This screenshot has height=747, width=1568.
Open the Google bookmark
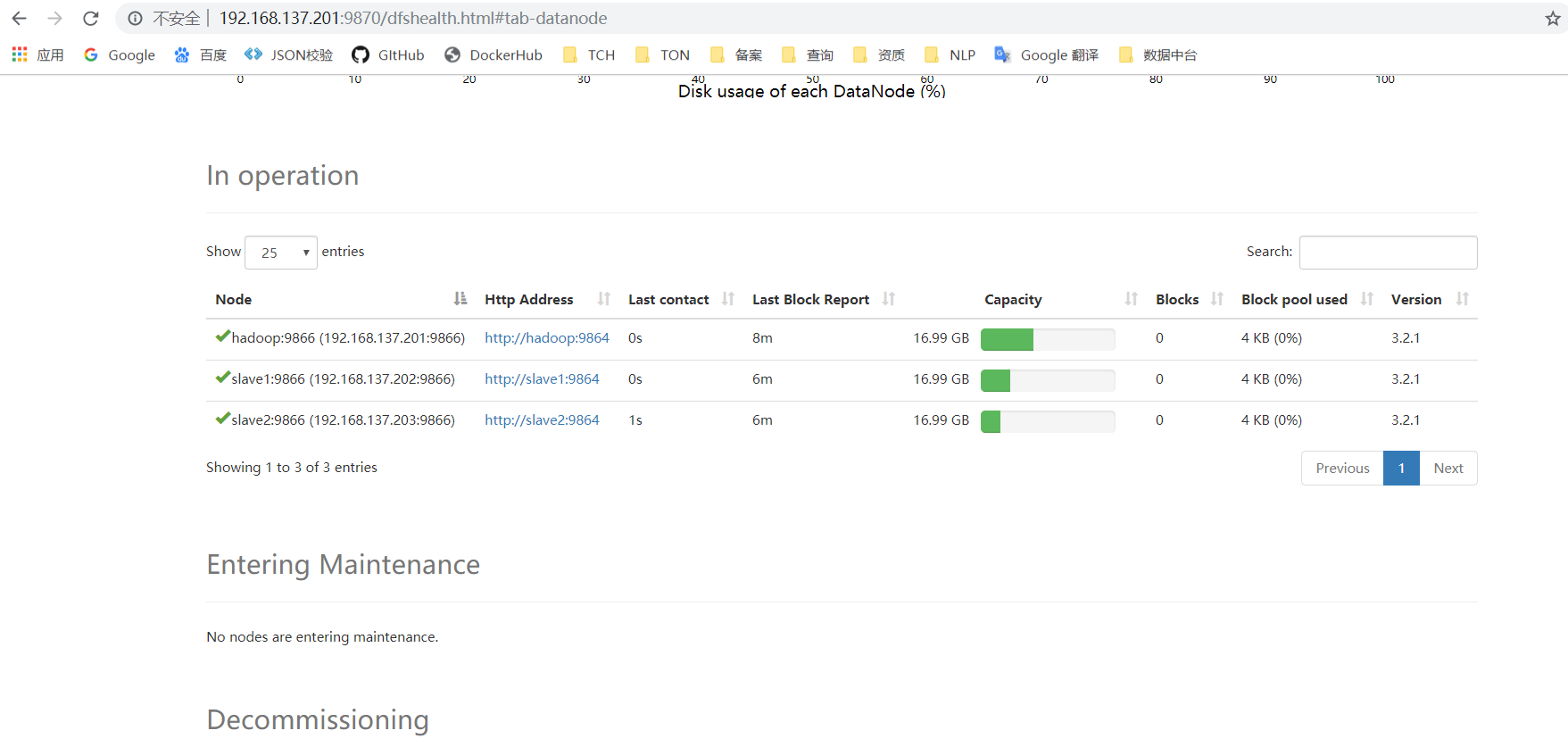click(120, 54)
